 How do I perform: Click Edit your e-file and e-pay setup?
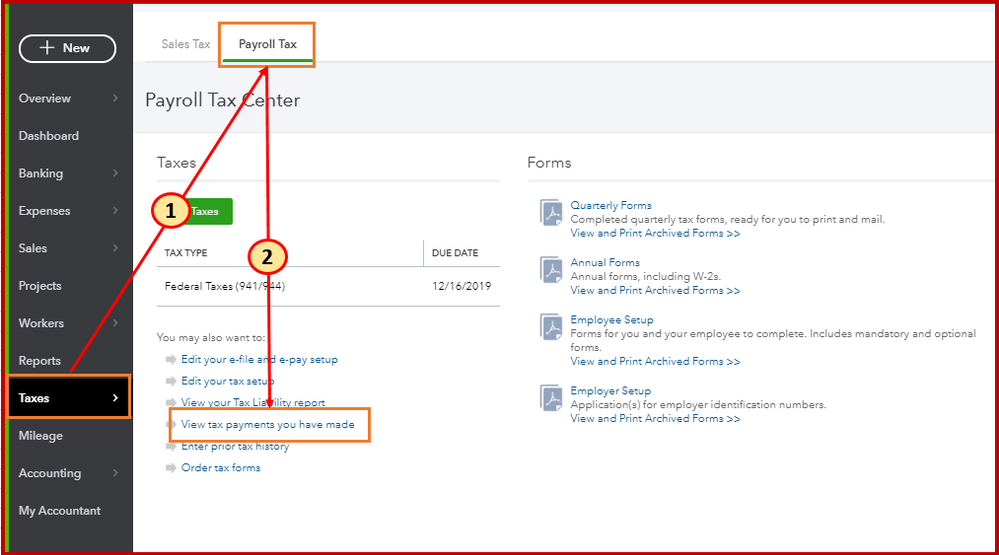point(259,359)
